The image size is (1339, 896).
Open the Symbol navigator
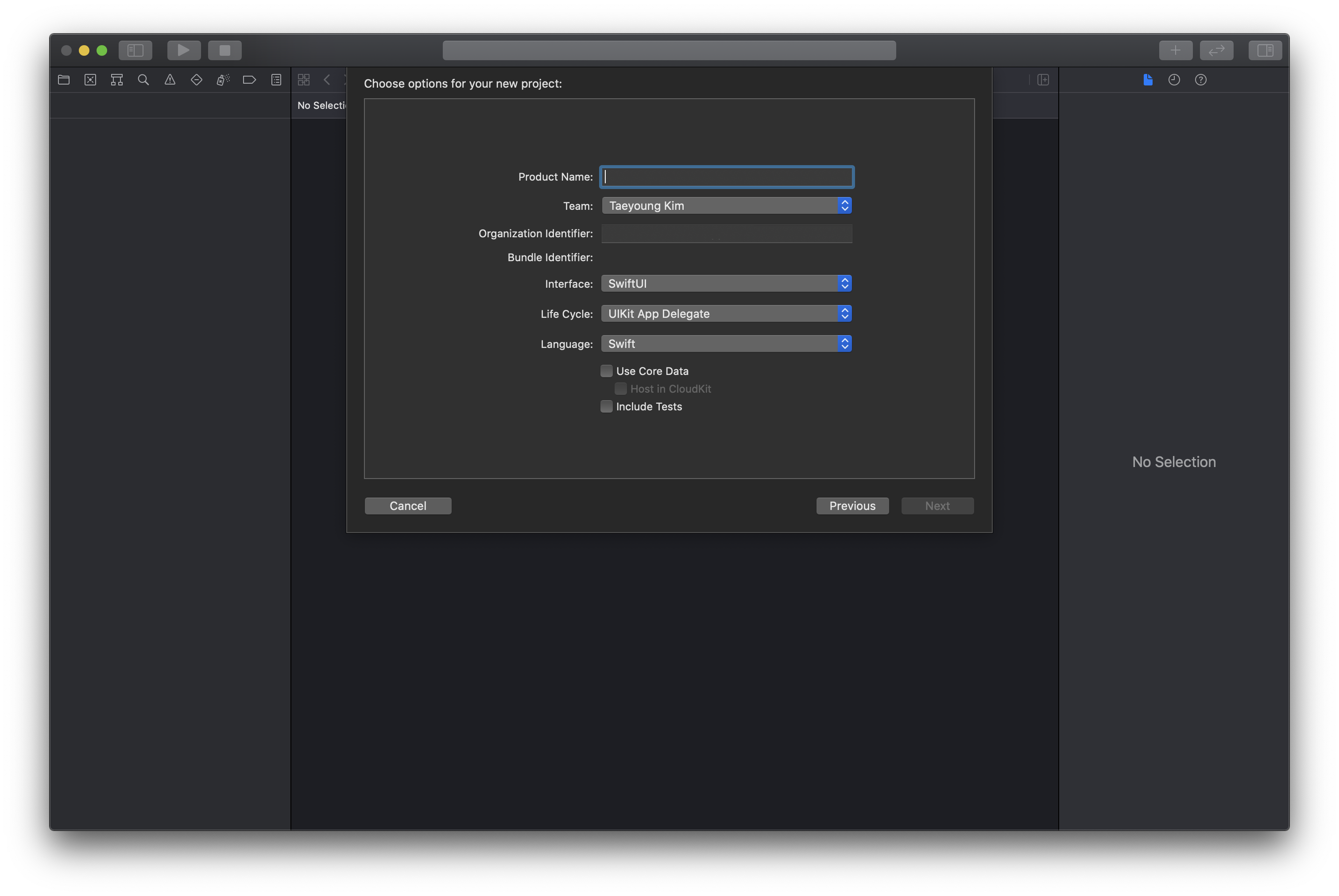[x=116, y=80]
